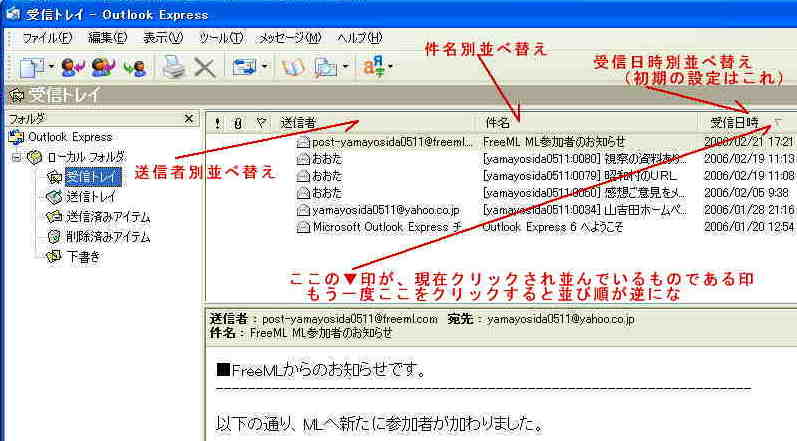
Task: Sort by priority (!) column header
Action: [218, 123]
